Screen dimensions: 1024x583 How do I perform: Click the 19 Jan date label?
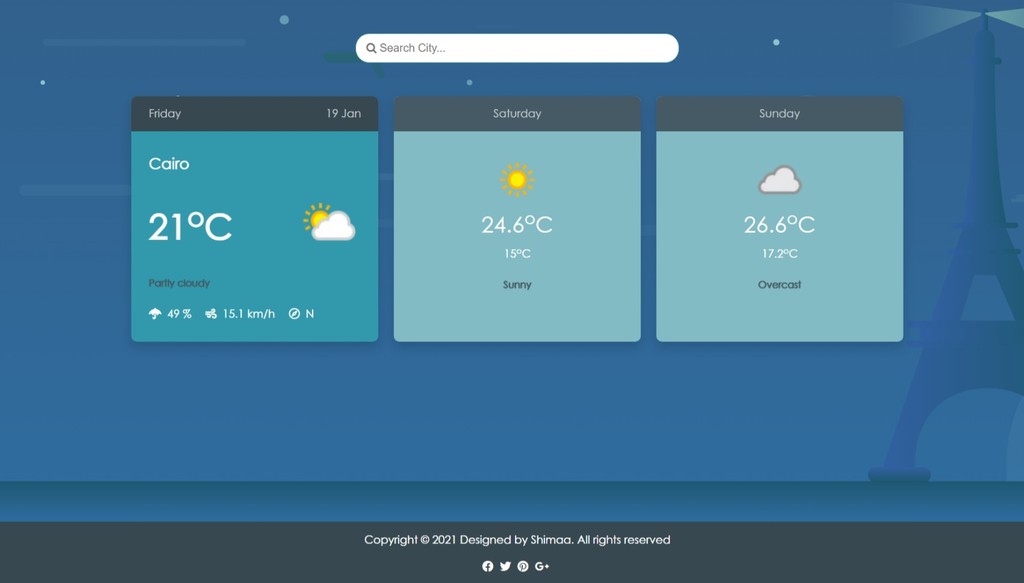343,114
